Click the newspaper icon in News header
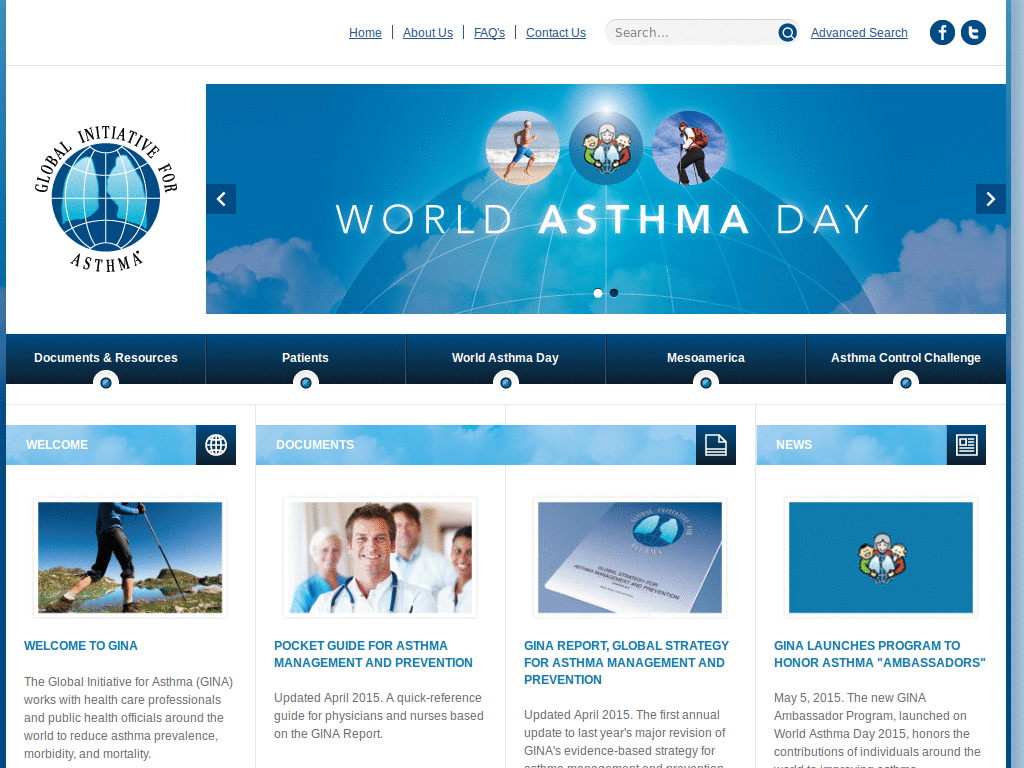 tap(967, 445)
